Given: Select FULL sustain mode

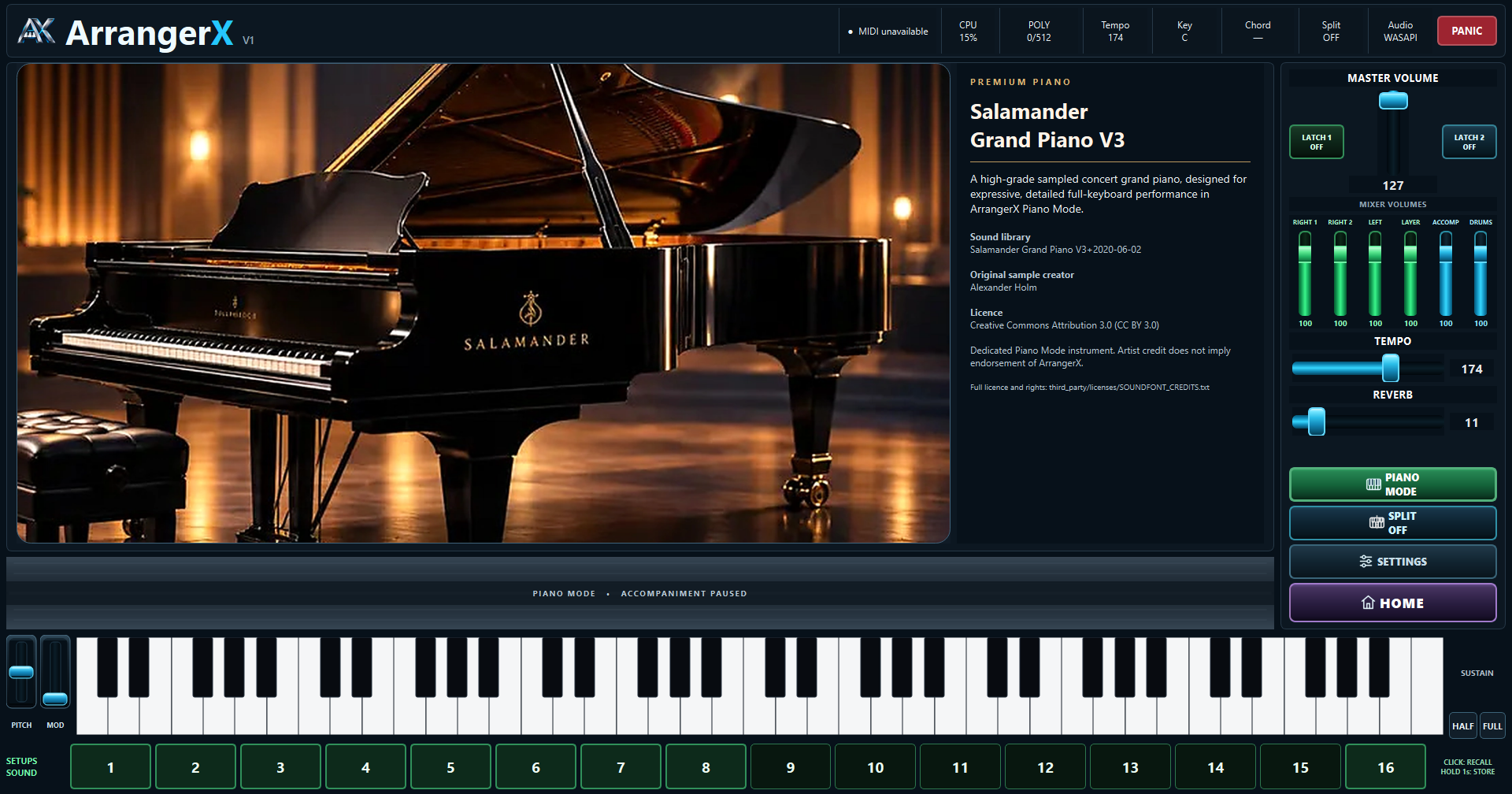Looking at the screenshot, I should click(1492, 726).
